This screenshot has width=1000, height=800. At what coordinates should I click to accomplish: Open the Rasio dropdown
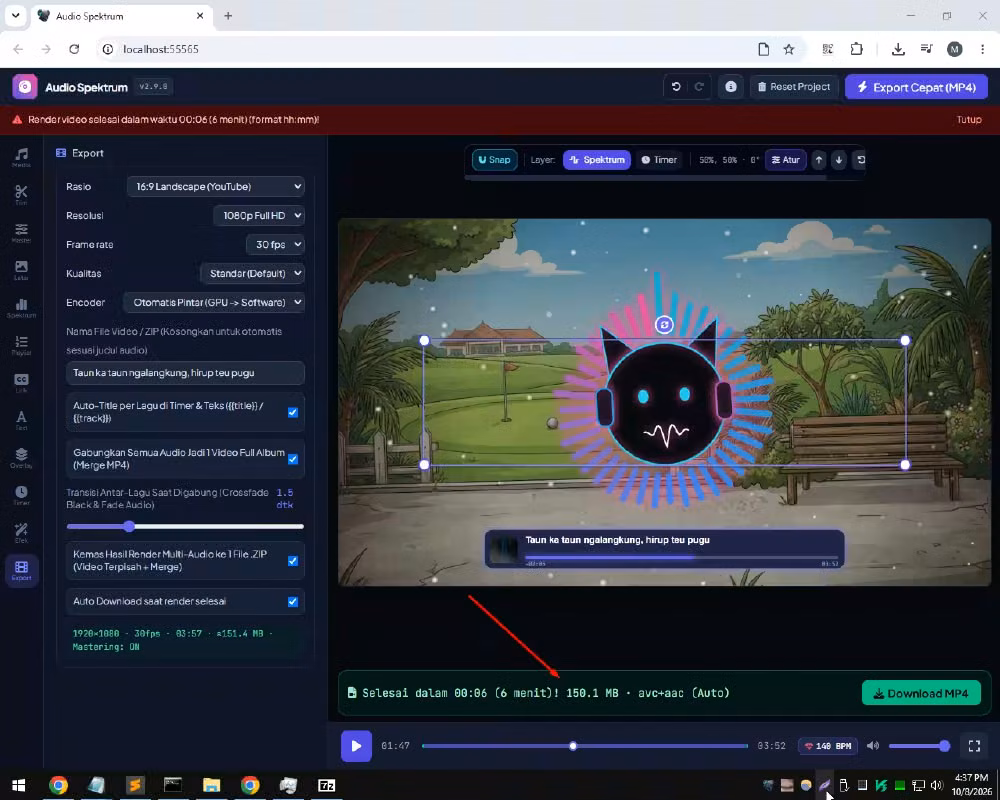[216, 186]
